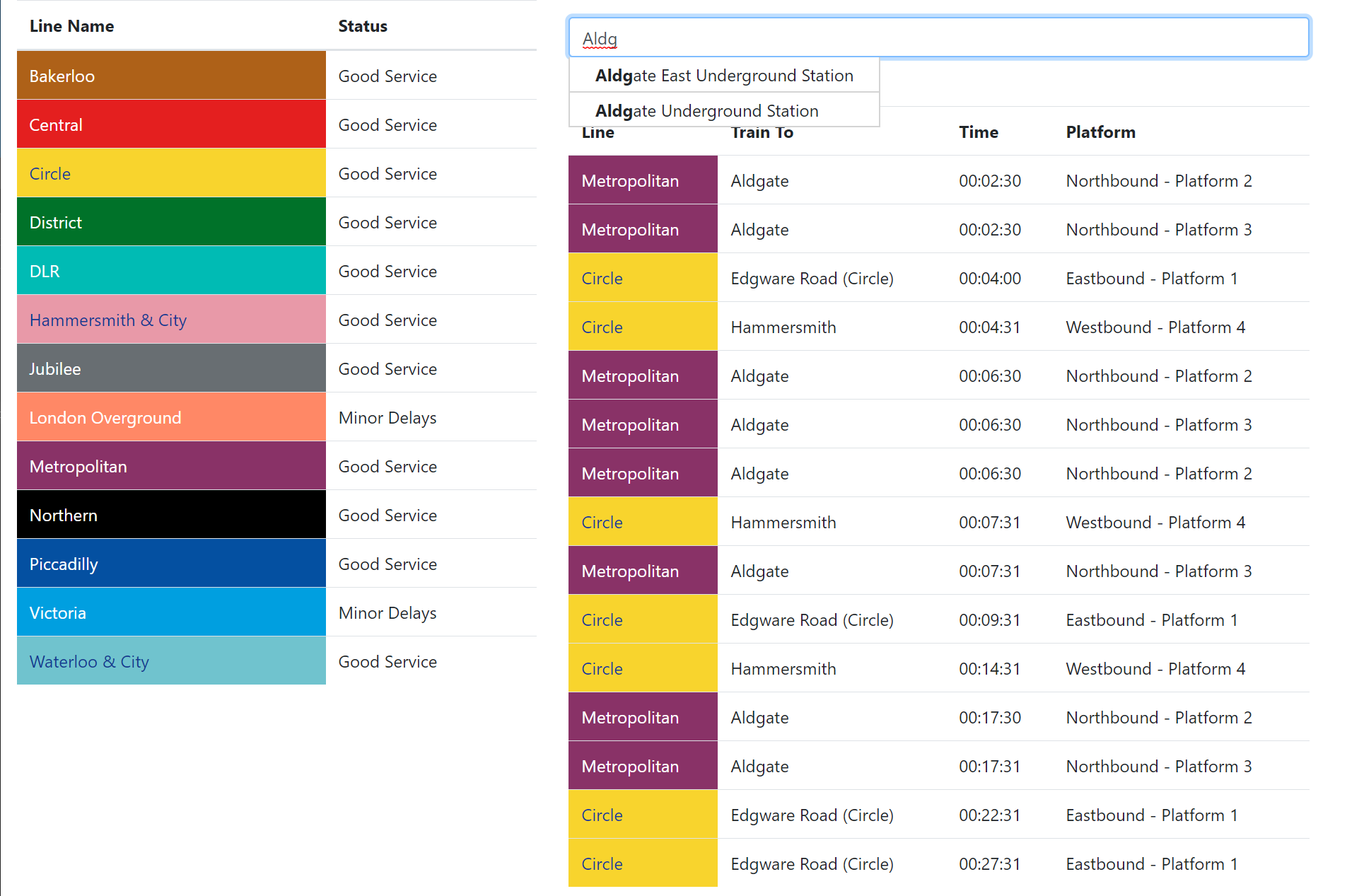Click the Line Name column header
Screen dimensions: 1347x896
71,26
